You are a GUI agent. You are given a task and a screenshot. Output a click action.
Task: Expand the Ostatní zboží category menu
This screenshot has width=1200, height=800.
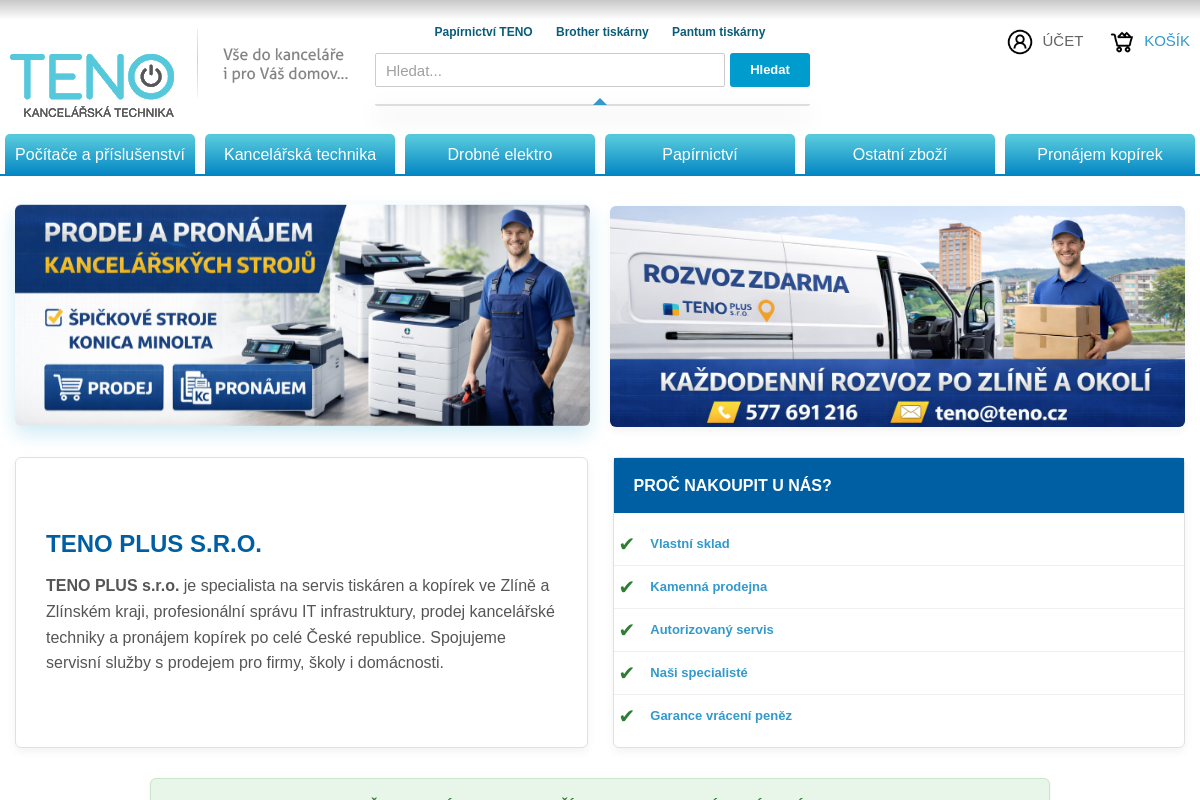(x=899, y=154)
